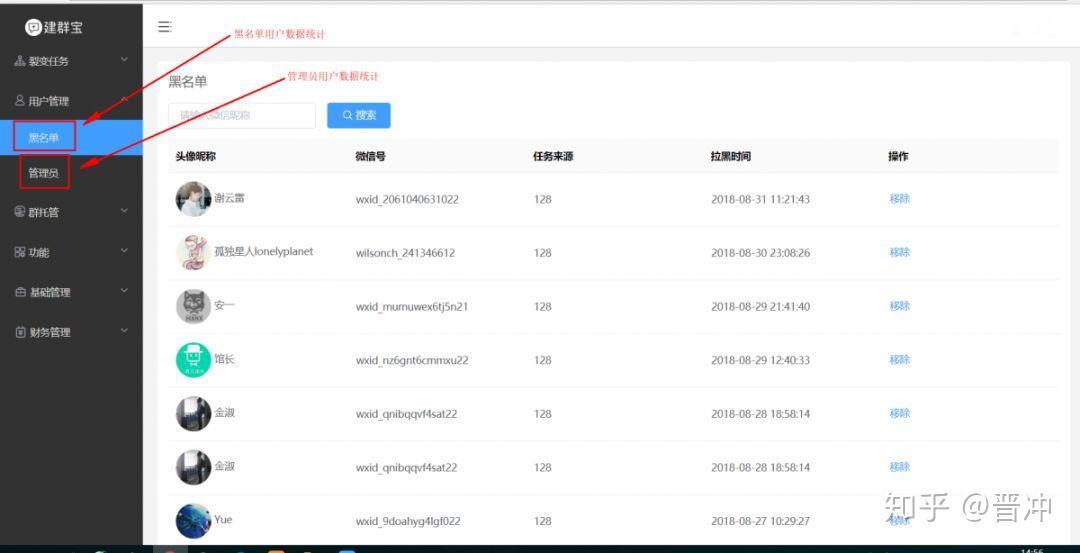Click the 财务管理 sidebar icon
Image resolution: width=1080 pixels, height=553 pixels.
coord(20,332)
